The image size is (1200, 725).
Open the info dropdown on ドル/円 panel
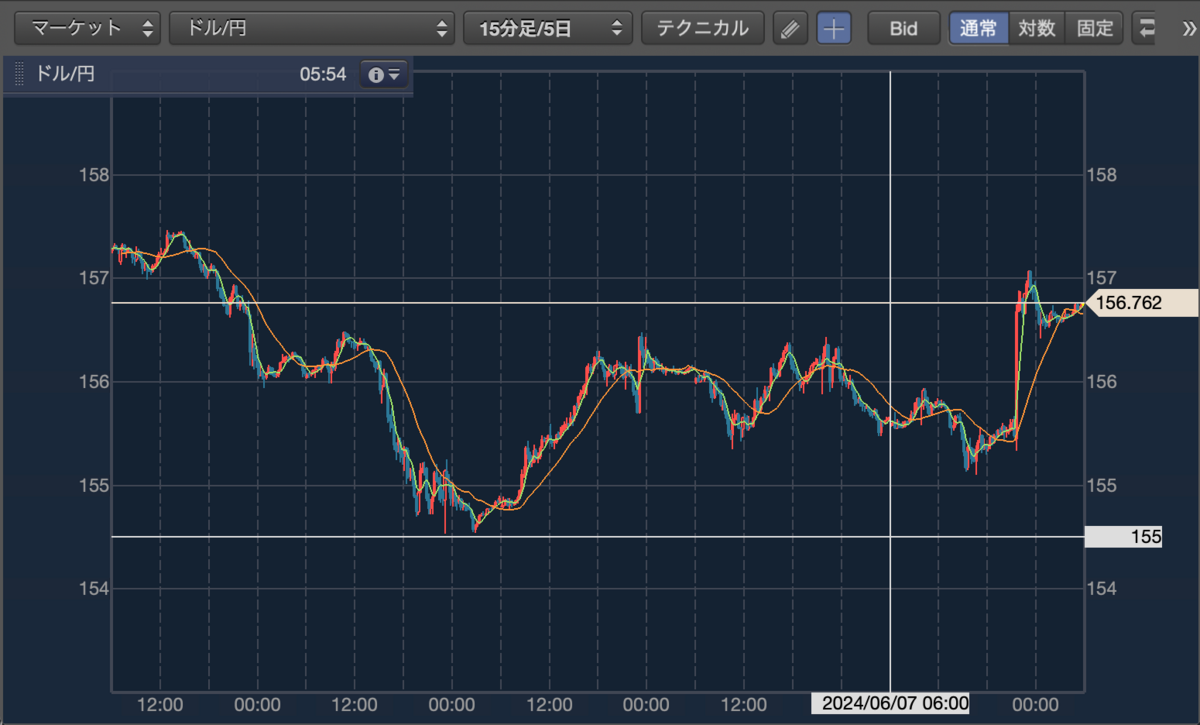(384, 74)
